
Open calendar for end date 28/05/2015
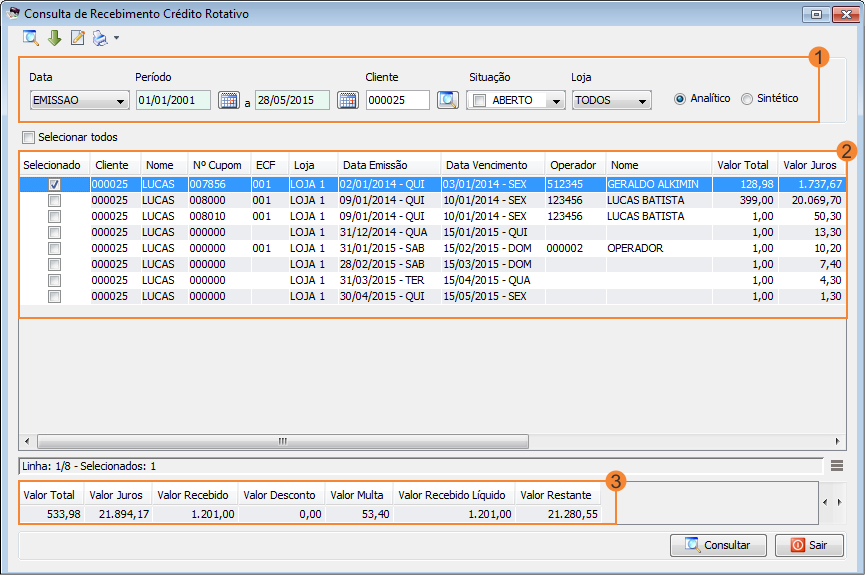(348, 100)
